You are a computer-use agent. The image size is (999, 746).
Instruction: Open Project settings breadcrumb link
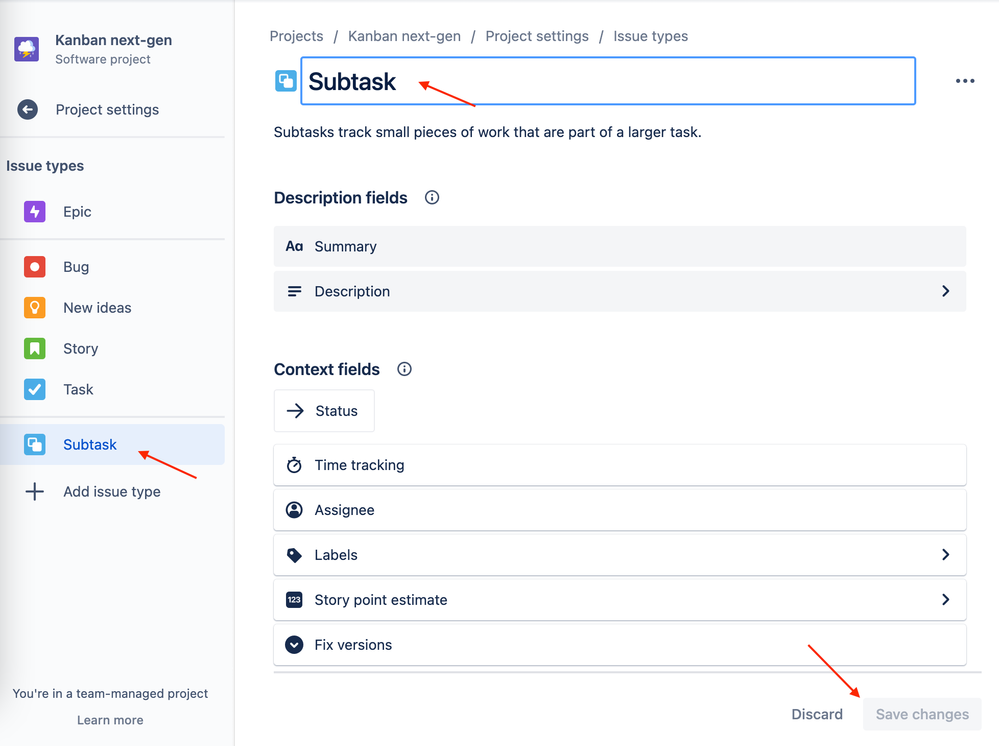coord(536,36)
